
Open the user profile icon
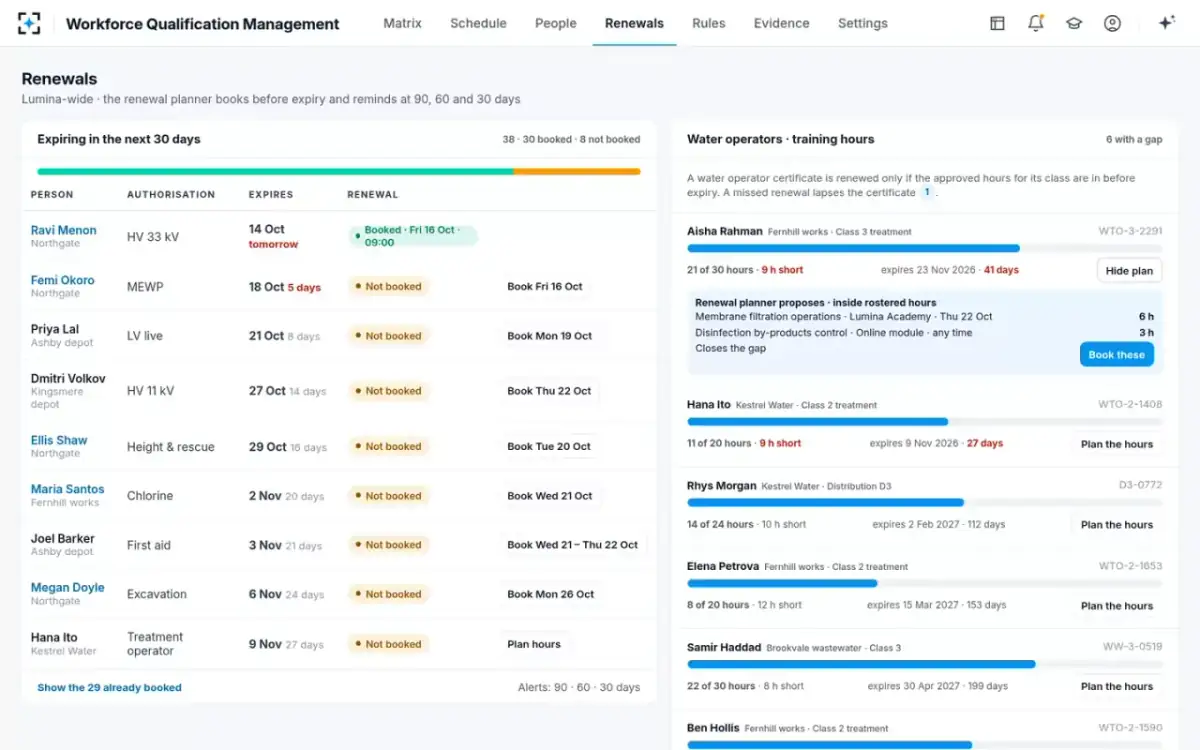pyautogui.click(x=1112, y=23)
